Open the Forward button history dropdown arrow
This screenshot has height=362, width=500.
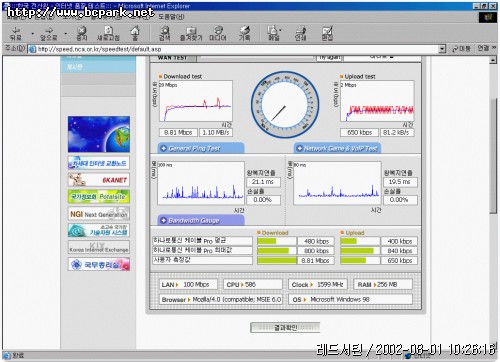click(x=66, y=34)
